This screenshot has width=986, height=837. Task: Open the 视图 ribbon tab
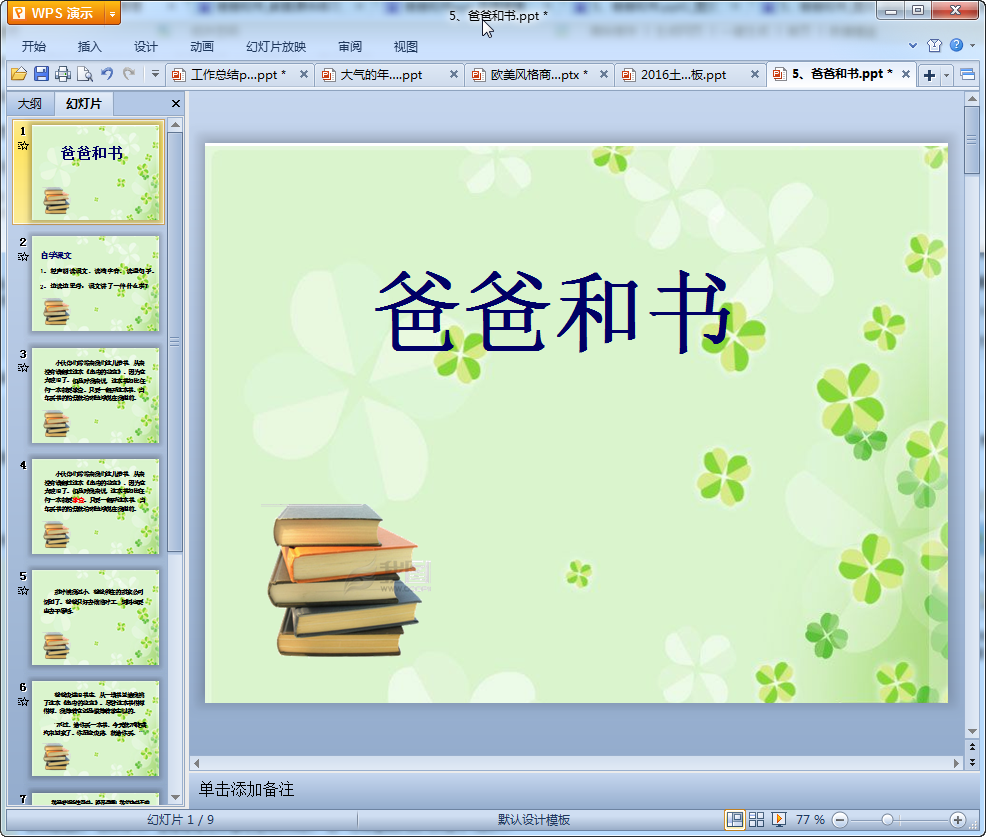(406, 47)
